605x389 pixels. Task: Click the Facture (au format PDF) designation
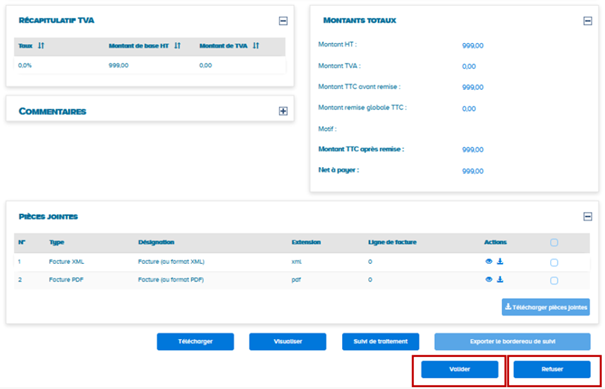(171, 279)
